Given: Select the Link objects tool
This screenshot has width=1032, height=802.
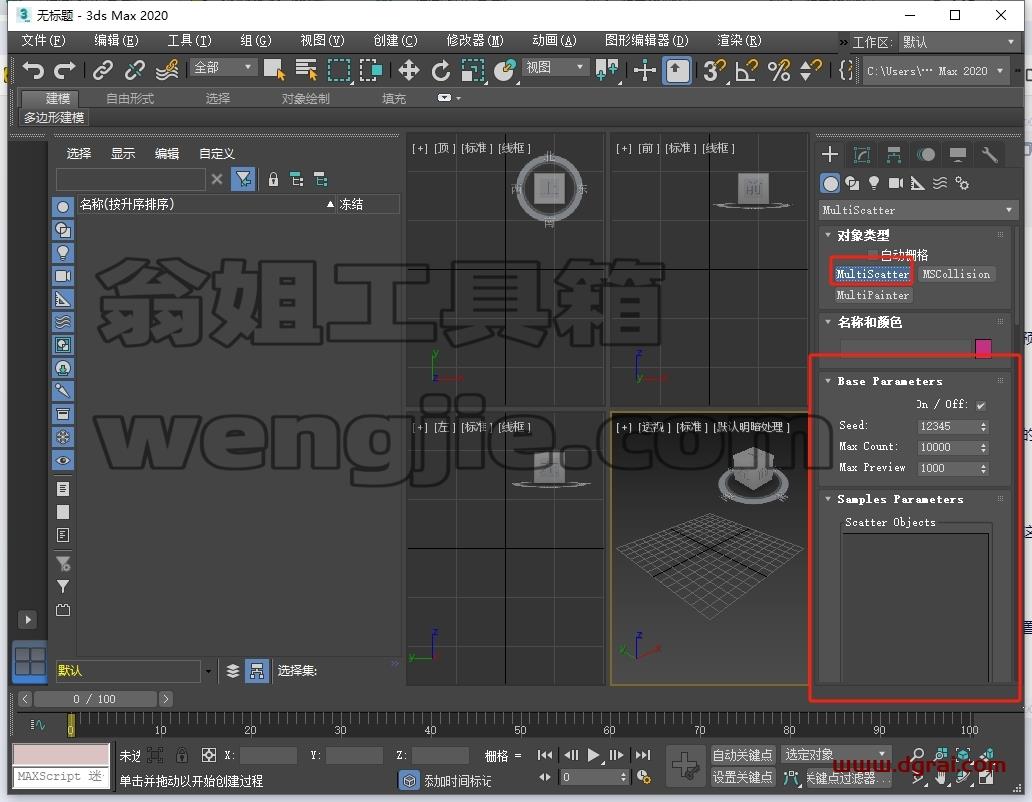Looking at the screenshot, I should pos(103,70).
